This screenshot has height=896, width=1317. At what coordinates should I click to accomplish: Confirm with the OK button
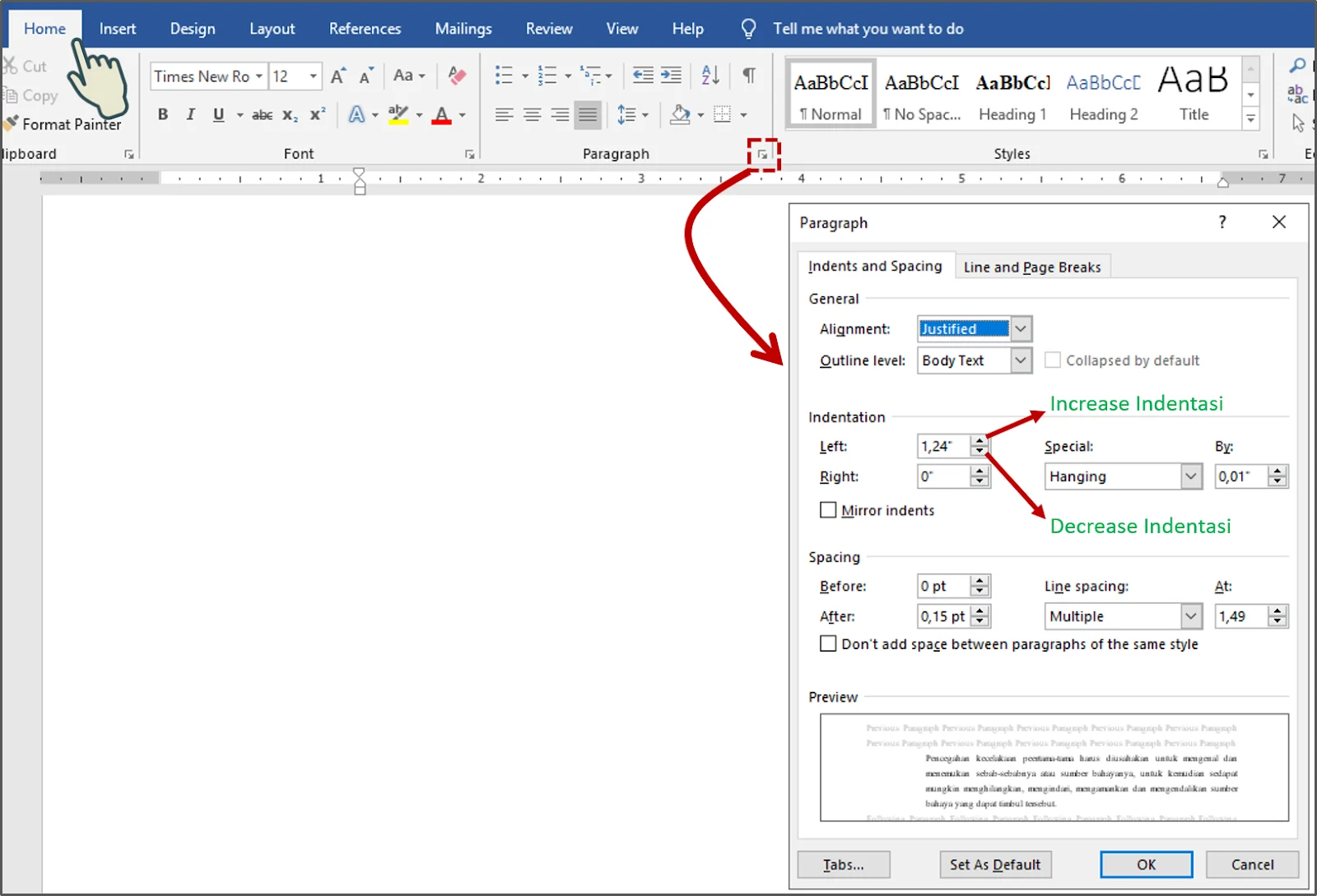point(1146,865)
